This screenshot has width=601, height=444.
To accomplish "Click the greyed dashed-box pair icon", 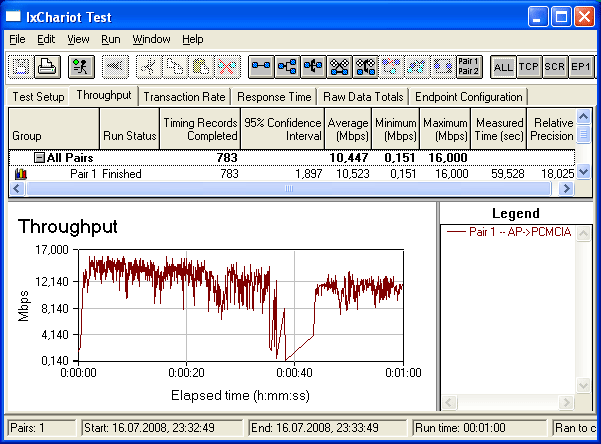I will (443, 67).
